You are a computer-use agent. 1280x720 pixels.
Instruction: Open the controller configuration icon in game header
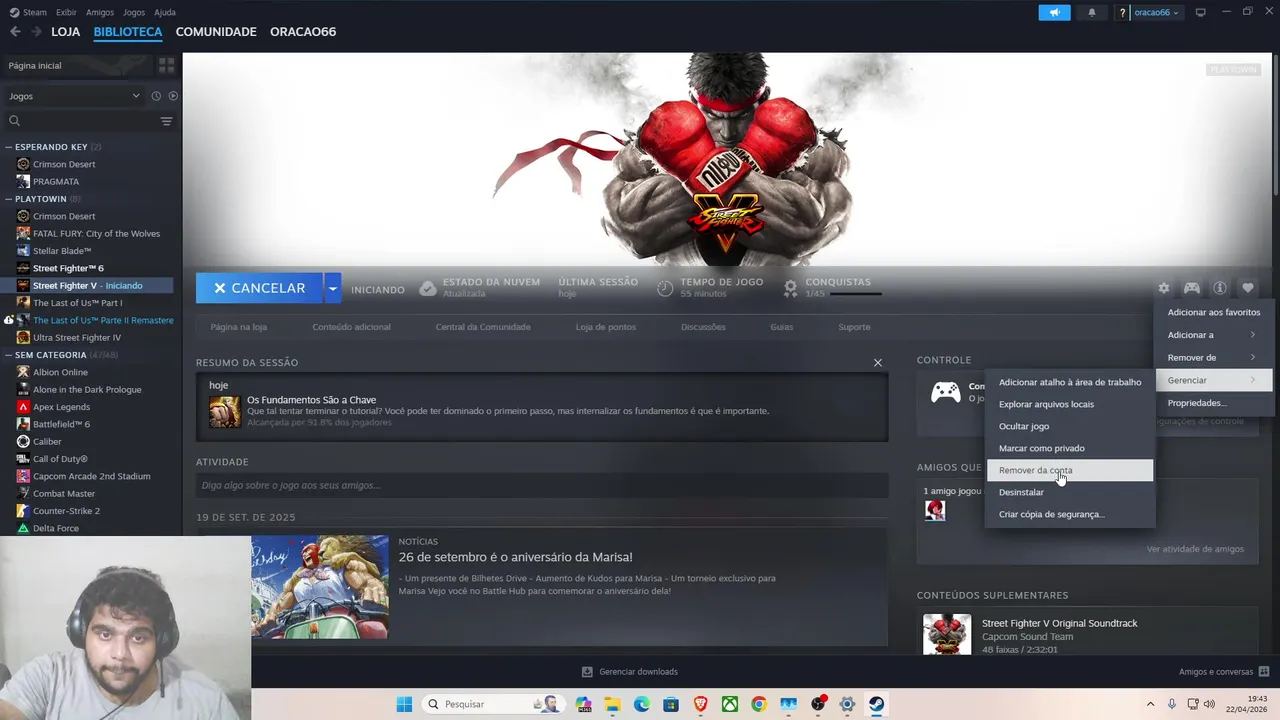(1192, 288)
